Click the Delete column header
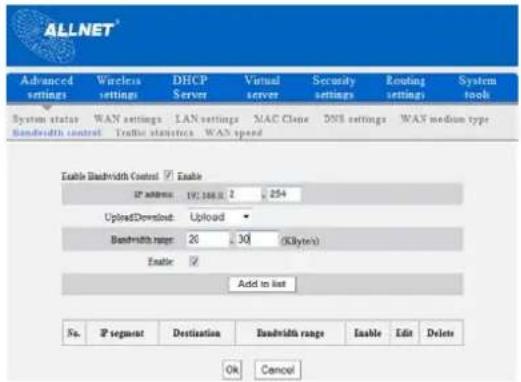Viewport: 521px width, 382px height. [x=441, y=333]
